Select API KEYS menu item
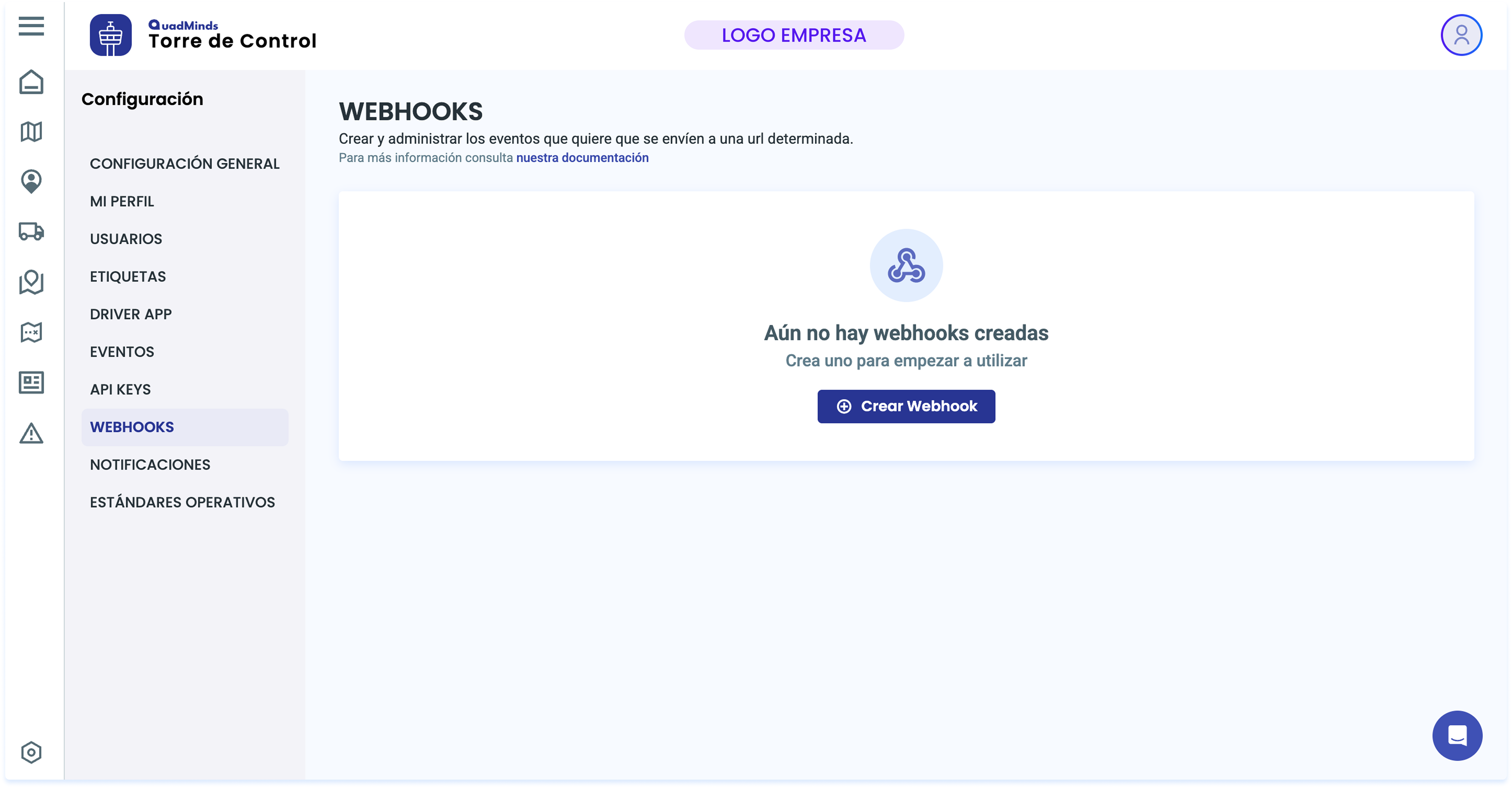 click(x=120, y=389)
